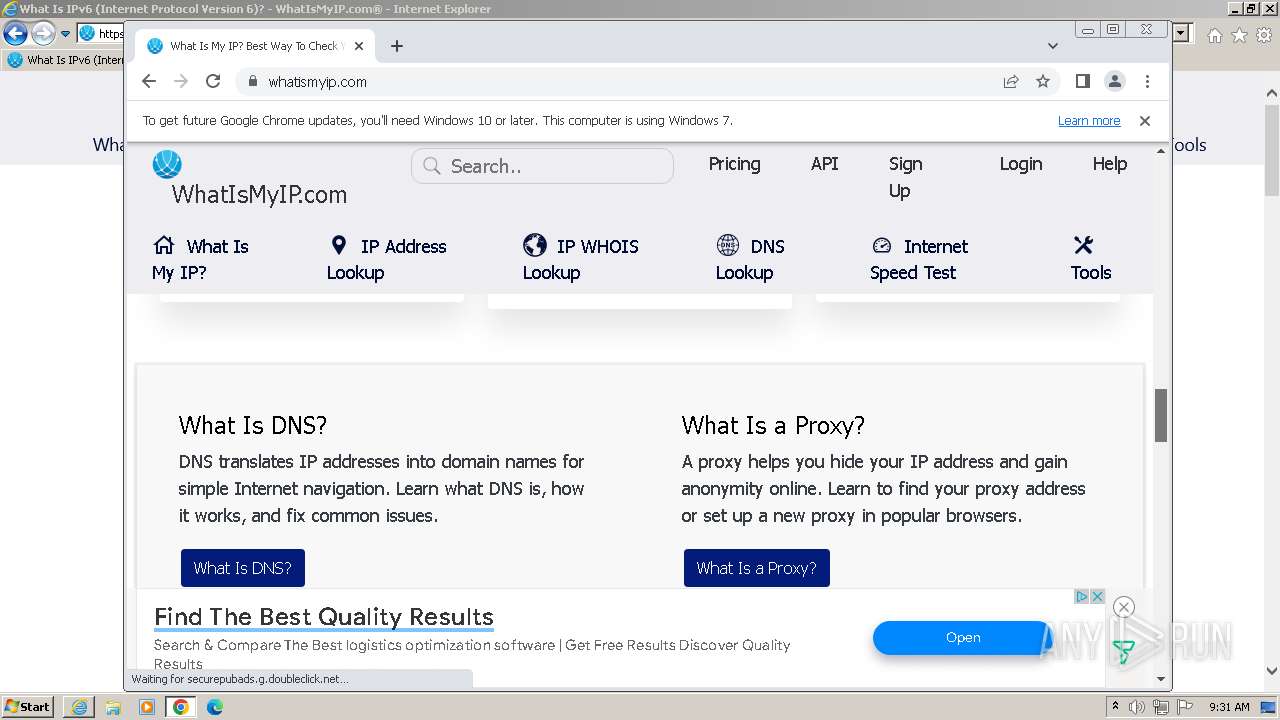This screenshot has width=1280, height=720.
Task: Click the home icon for 'What Is My IP?'
Action: [x=164, y=245]
